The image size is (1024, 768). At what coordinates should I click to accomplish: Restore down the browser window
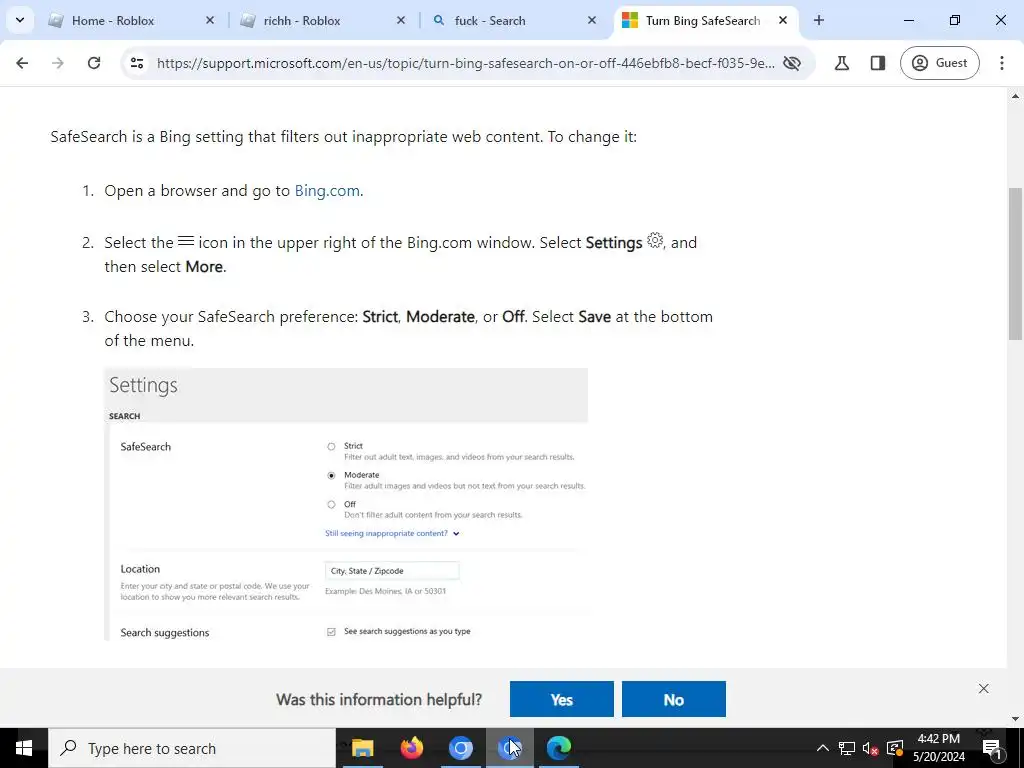(x=955, y=20)
